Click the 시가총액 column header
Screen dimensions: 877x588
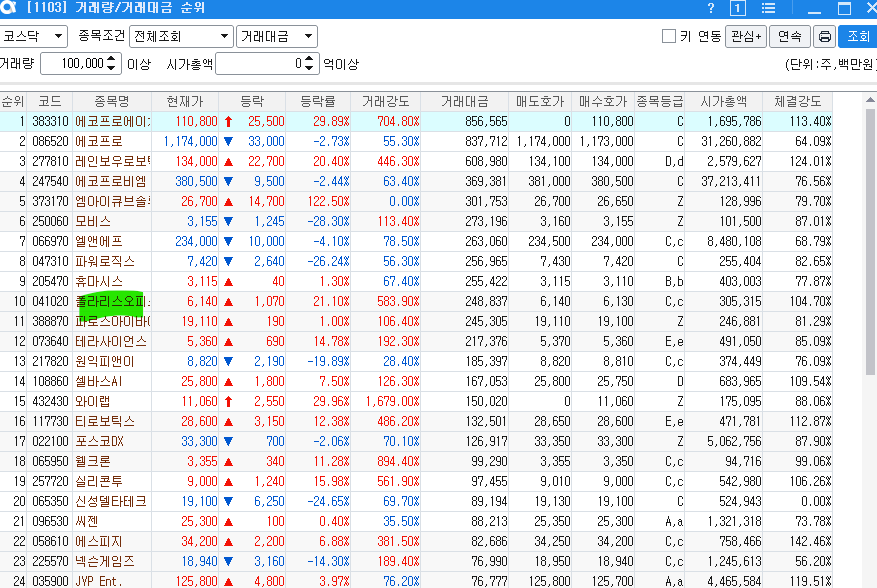724,101
